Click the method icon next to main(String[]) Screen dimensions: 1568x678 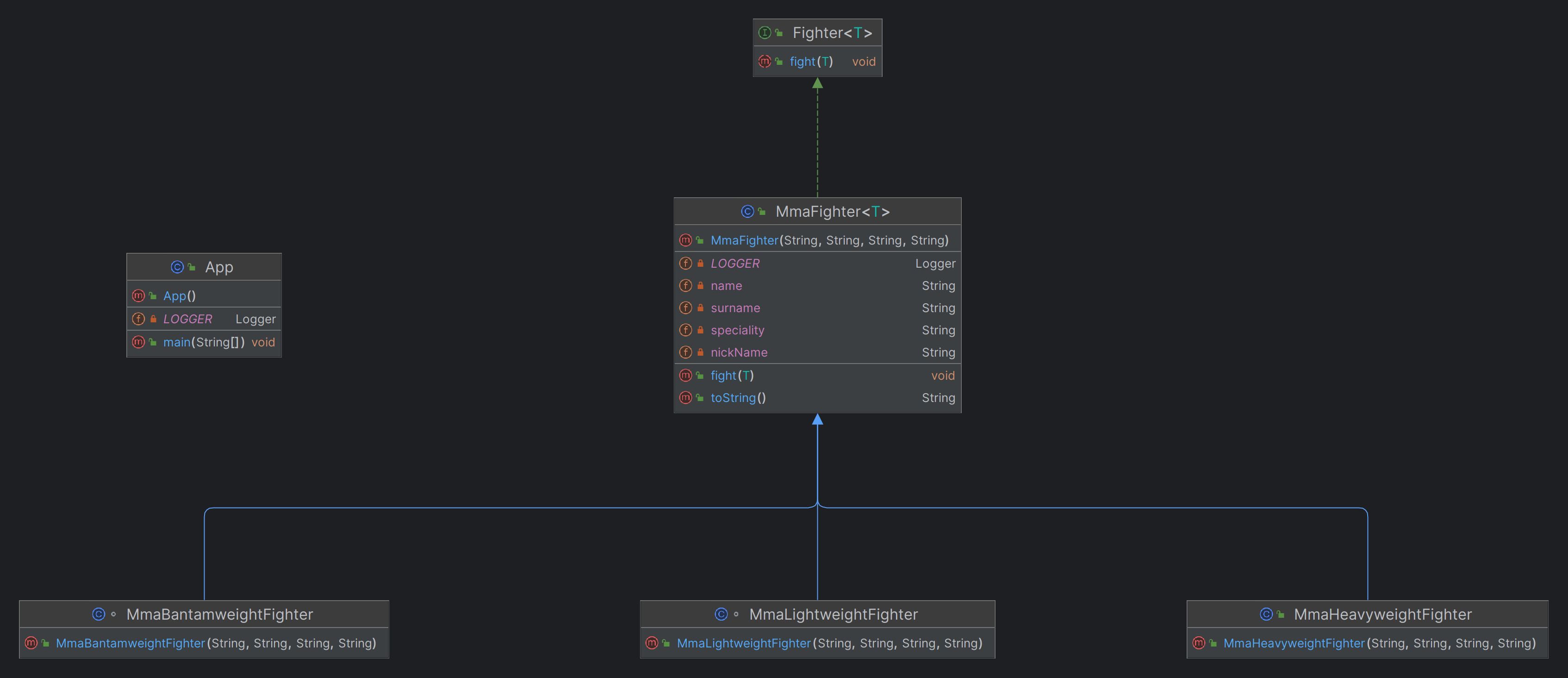(x=138, y=342)
